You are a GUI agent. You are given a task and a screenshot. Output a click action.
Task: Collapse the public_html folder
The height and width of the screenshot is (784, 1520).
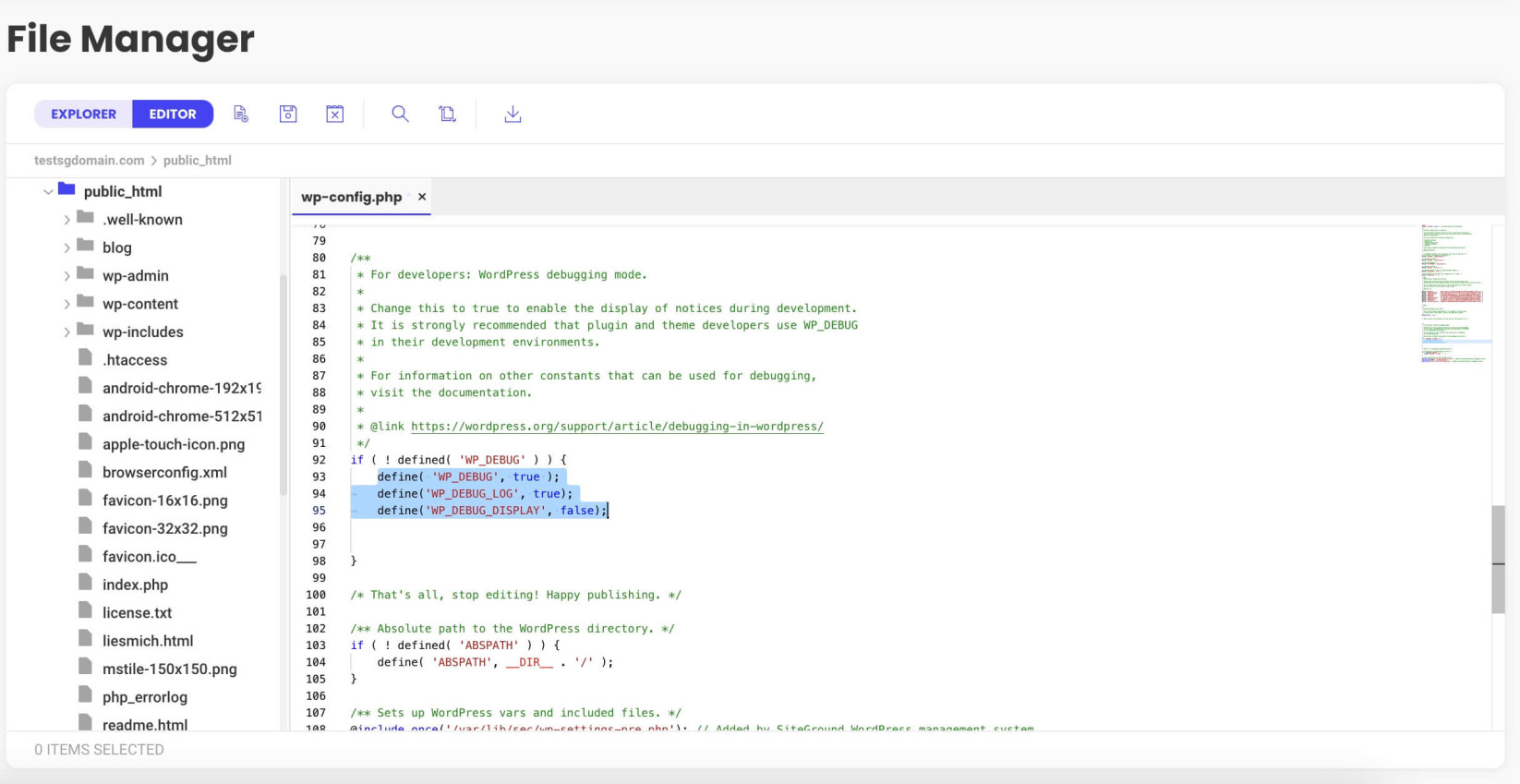(48, 192)
